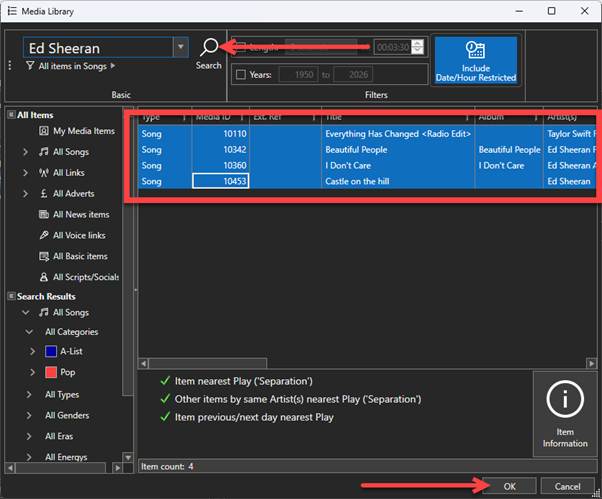Expand the All Genders node
This screenshot has width=602, height=499.
(29, 415)
